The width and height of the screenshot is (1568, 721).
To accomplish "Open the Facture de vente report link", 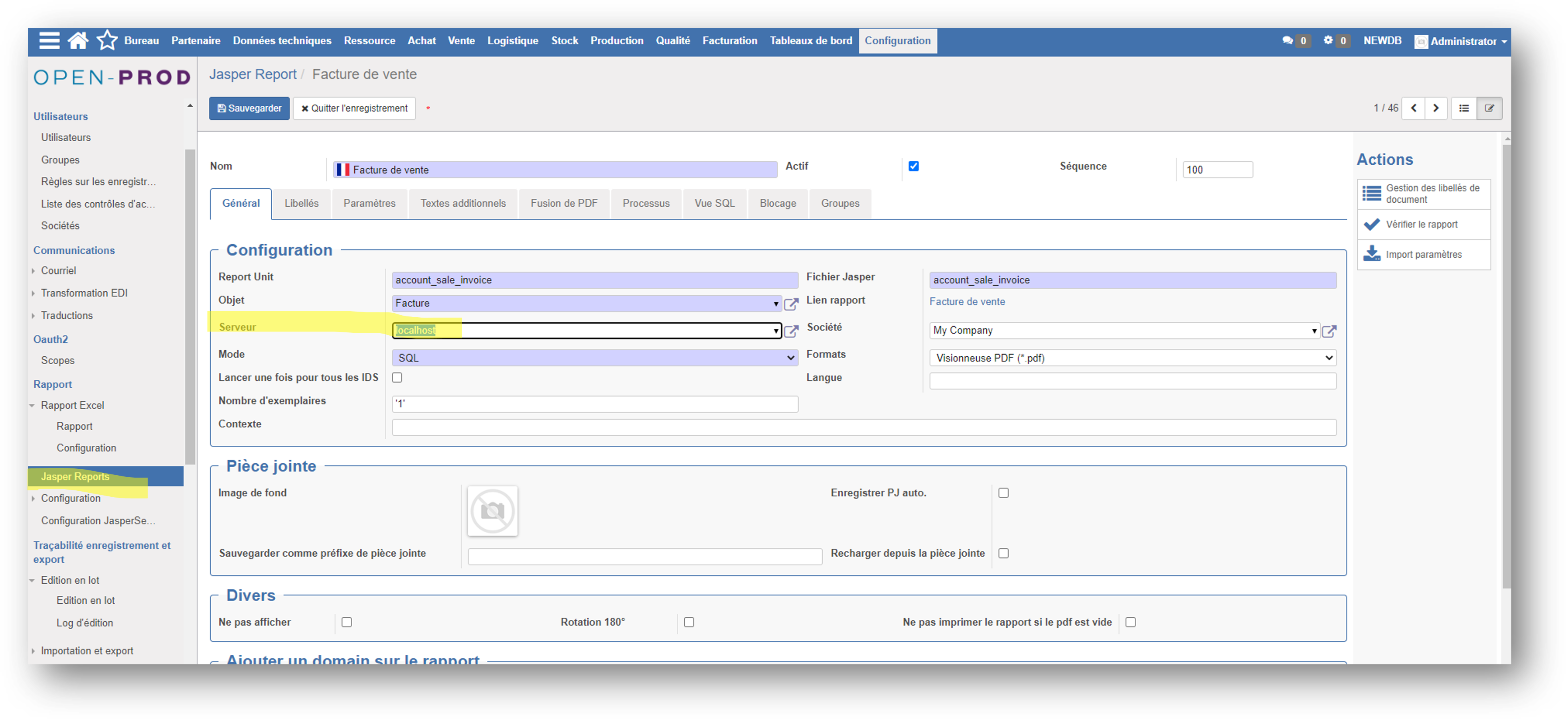I will 967,301.
